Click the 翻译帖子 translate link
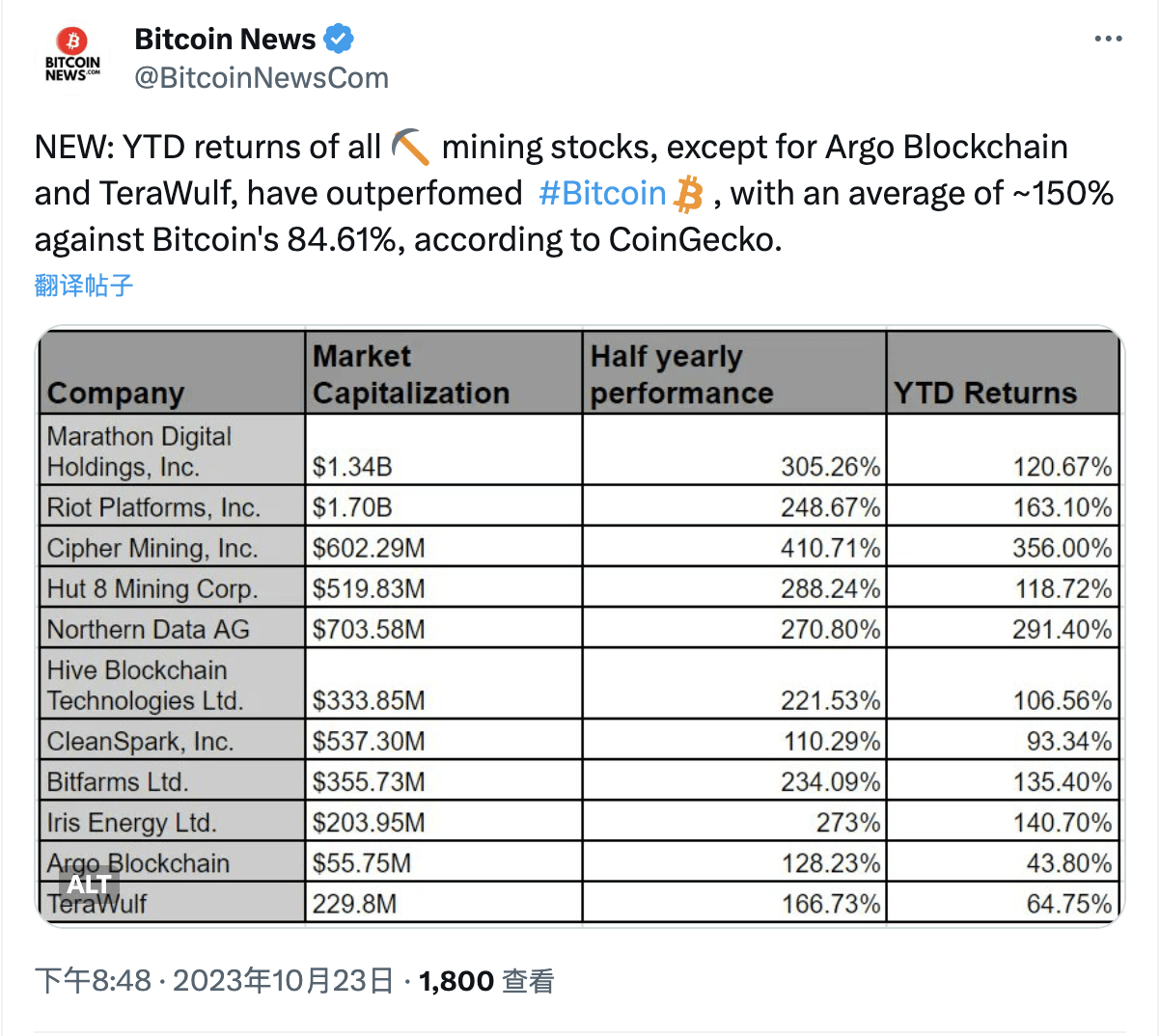Viewport: 1160px width, 1036px height. coord(82,286)
